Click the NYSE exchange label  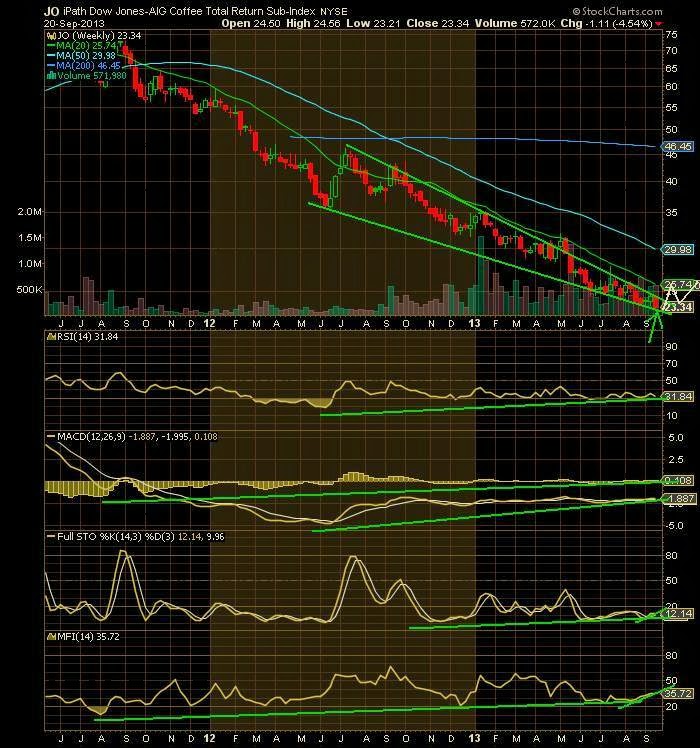(334, 11)
